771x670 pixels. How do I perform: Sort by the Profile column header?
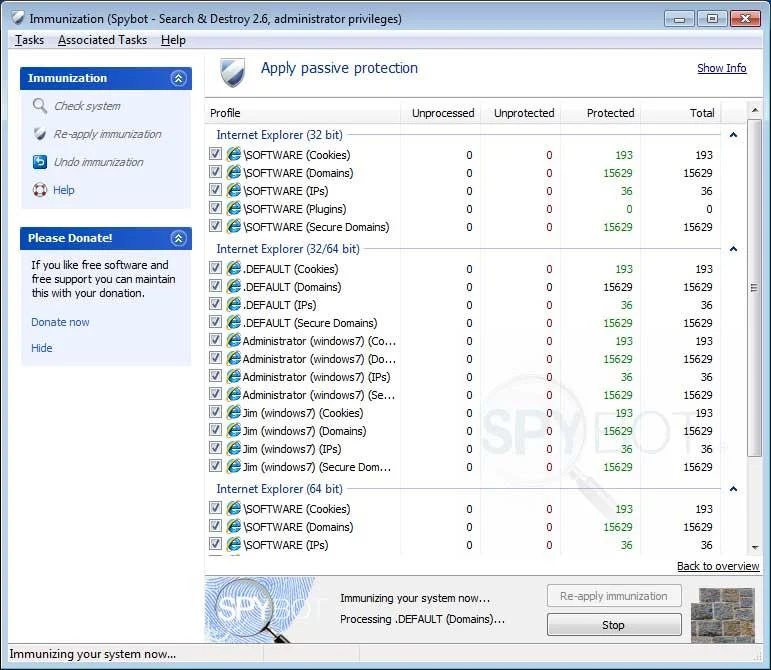tap(303, 113)
